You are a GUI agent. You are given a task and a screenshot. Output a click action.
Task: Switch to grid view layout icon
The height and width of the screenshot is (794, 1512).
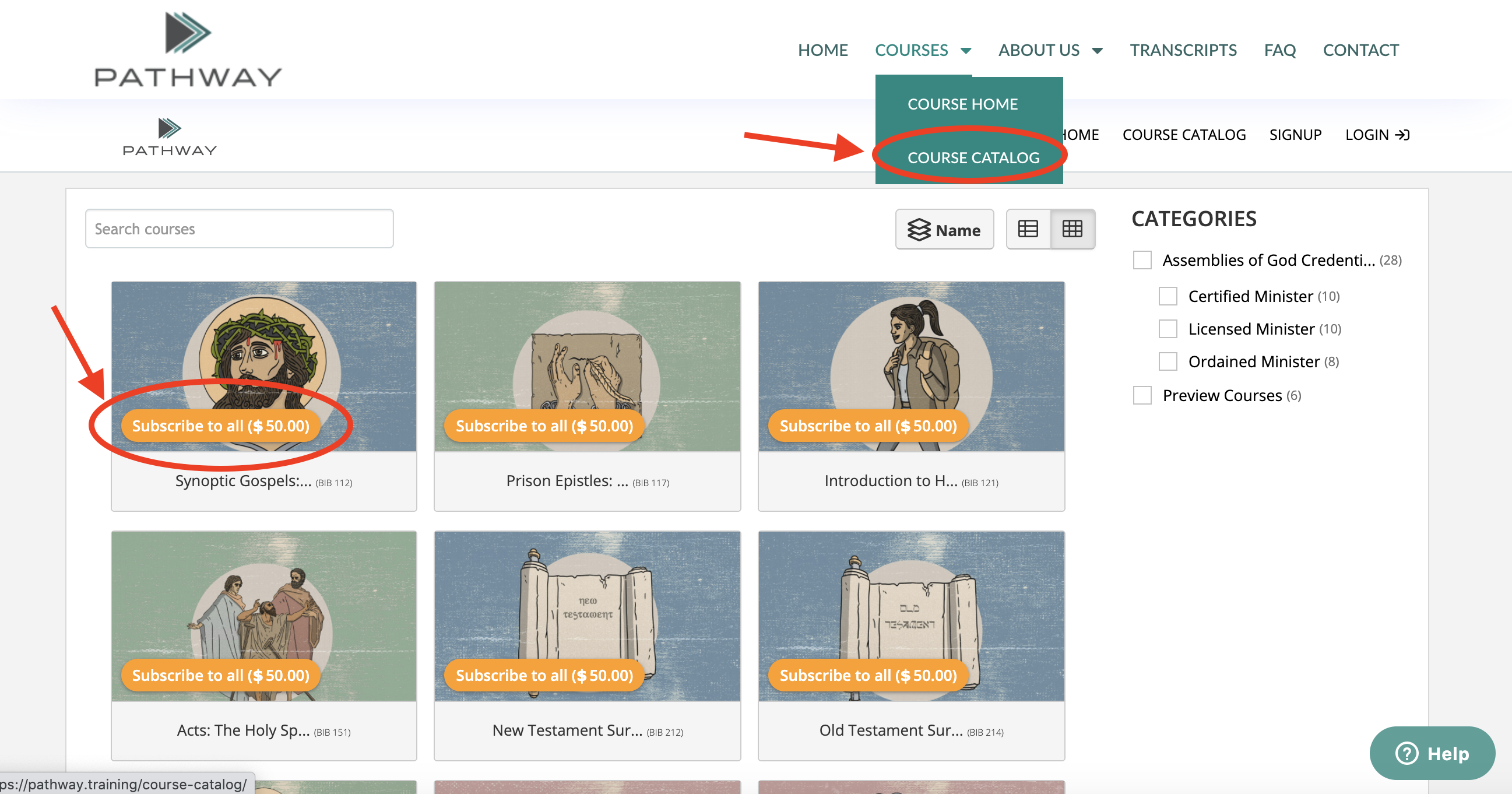tap(1072, 229)
